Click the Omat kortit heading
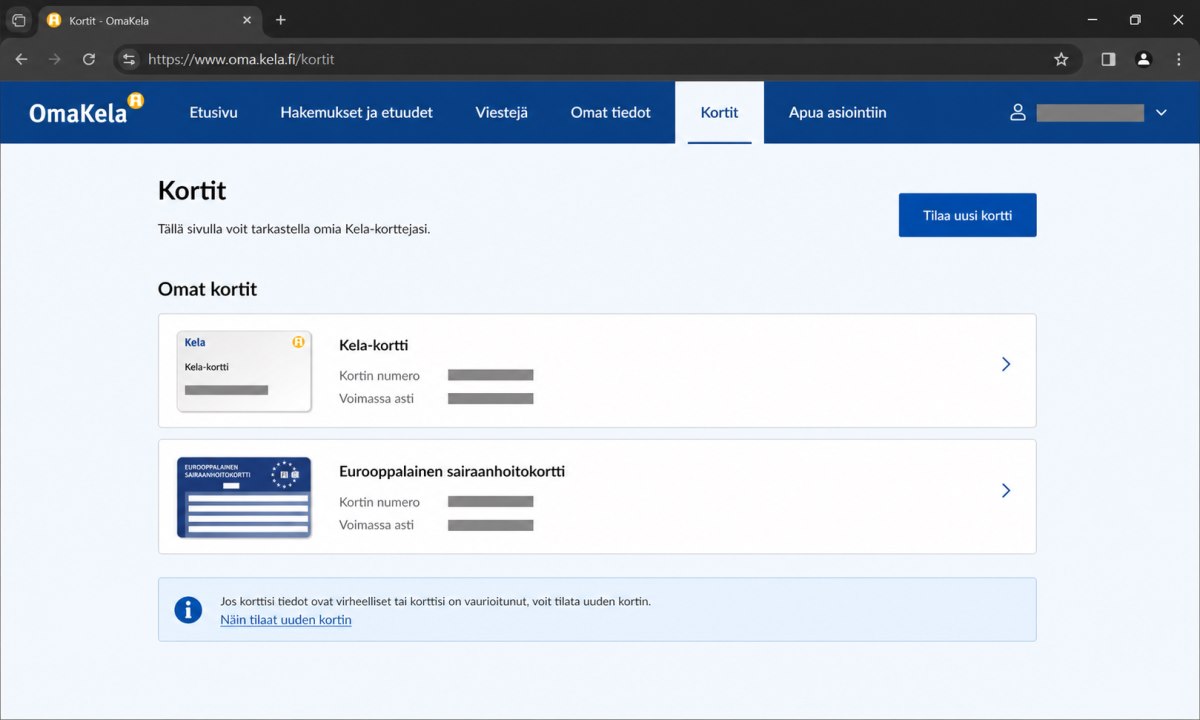The image size is (1200, 720). tap(207, 289)
